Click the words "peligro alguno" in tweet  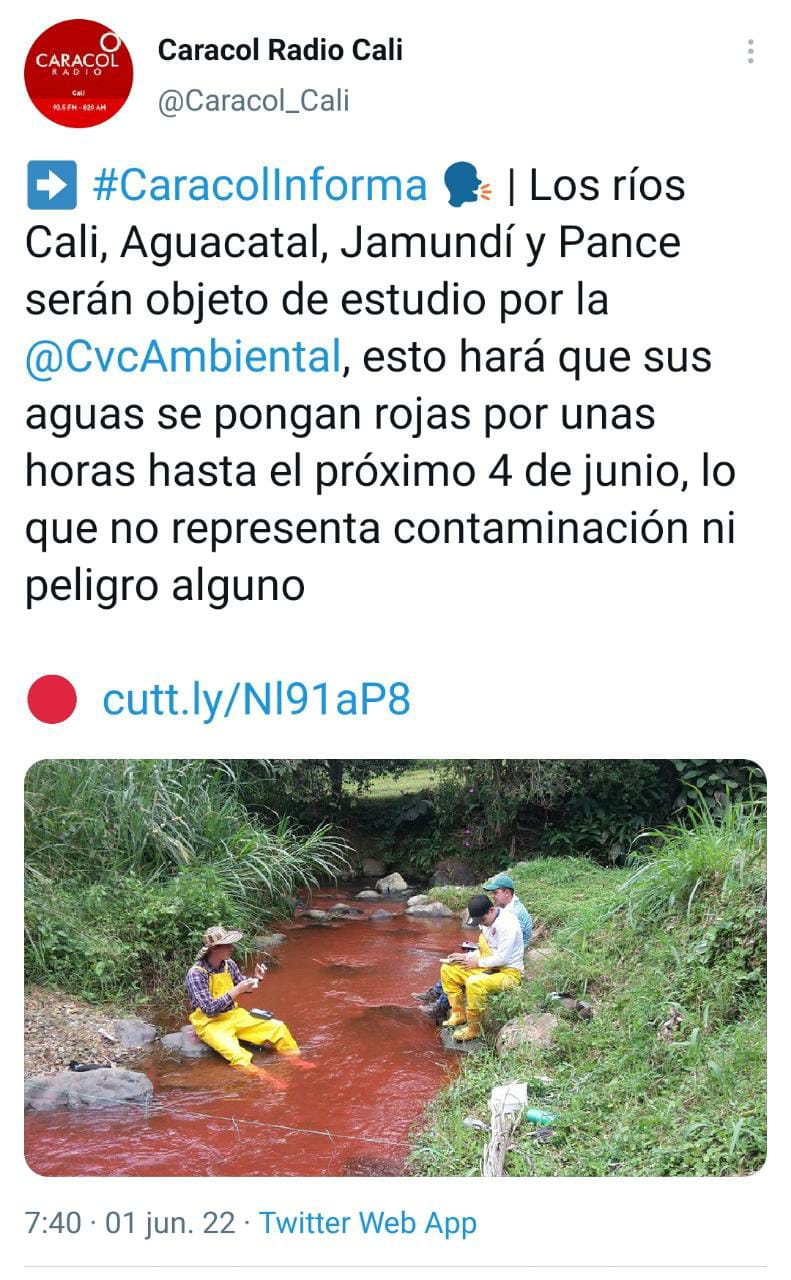click(x=165, y=587)
